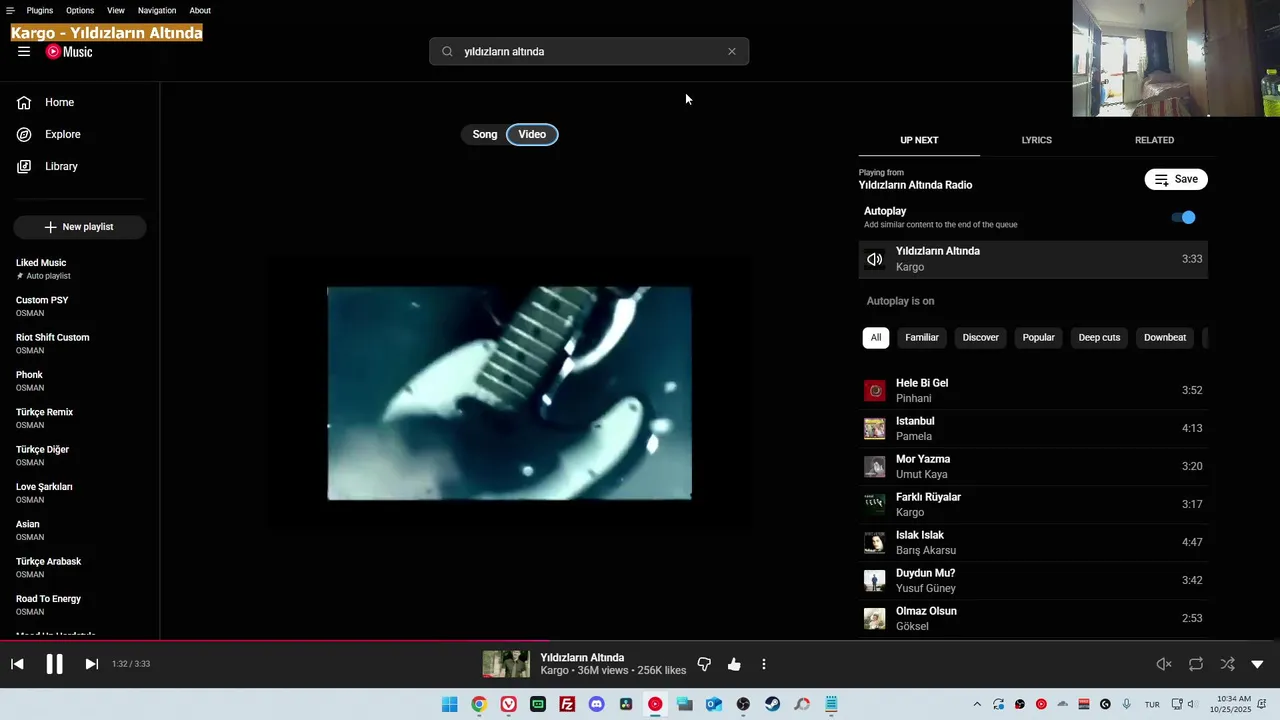Image resolution: width=1280 pixels, height=720 pixels.
Task: Click into the search input field
Action: point(589,52)
